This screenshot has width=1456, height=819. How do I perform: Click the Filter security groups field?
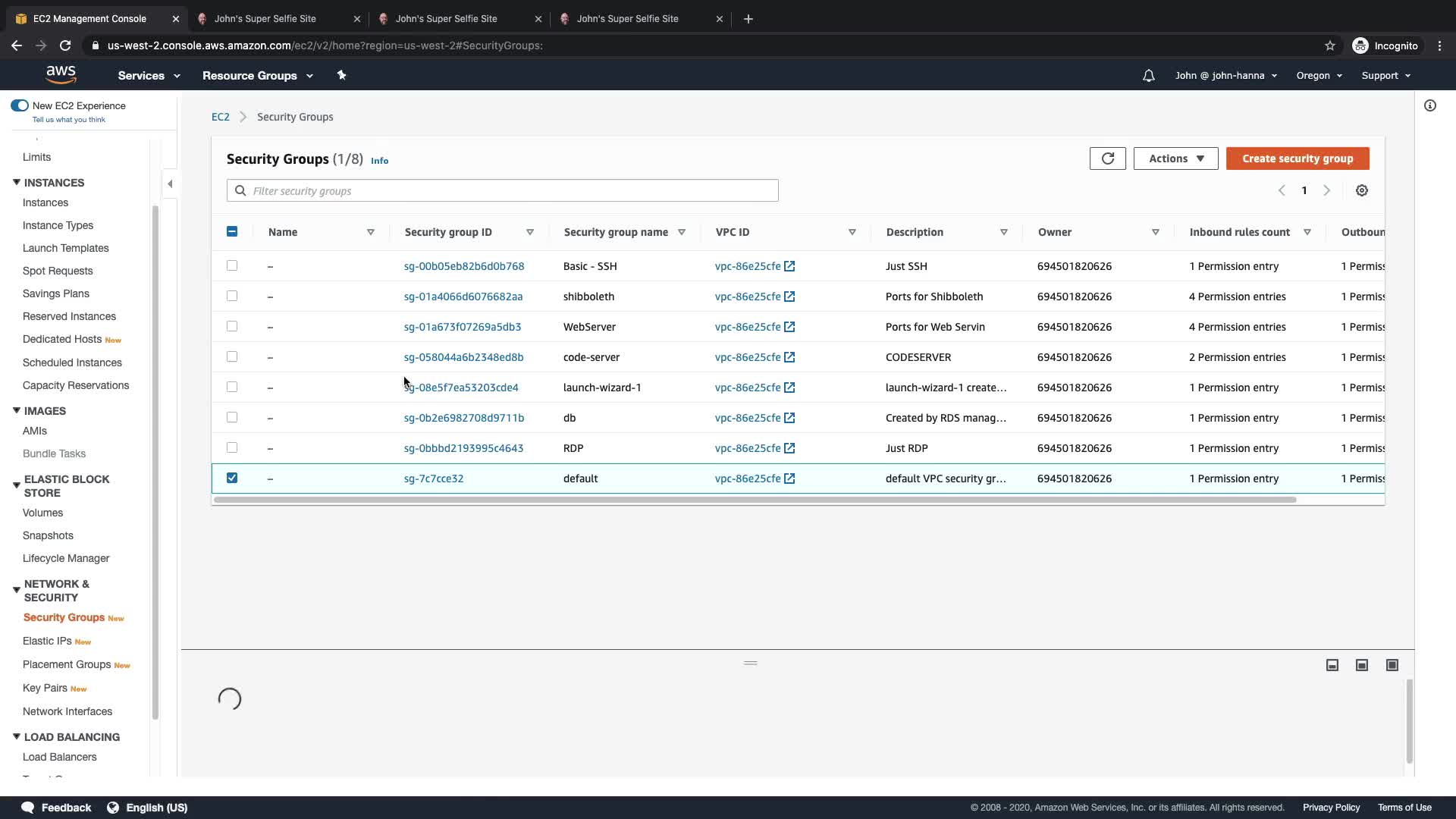pos(502,191)
